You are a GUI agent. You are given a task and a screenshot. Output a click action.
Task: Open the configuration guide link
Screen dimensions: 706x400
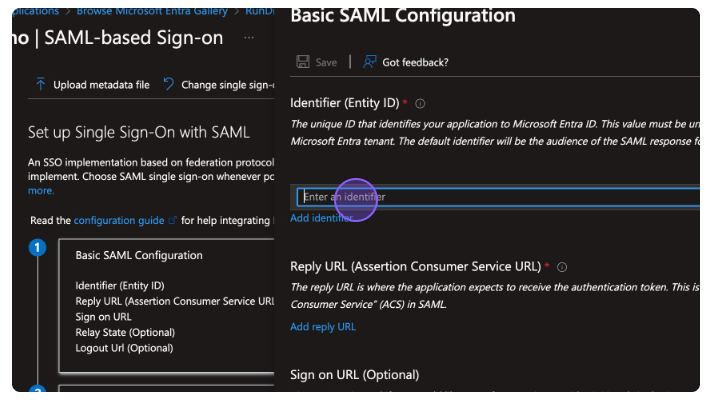point(120,220)
